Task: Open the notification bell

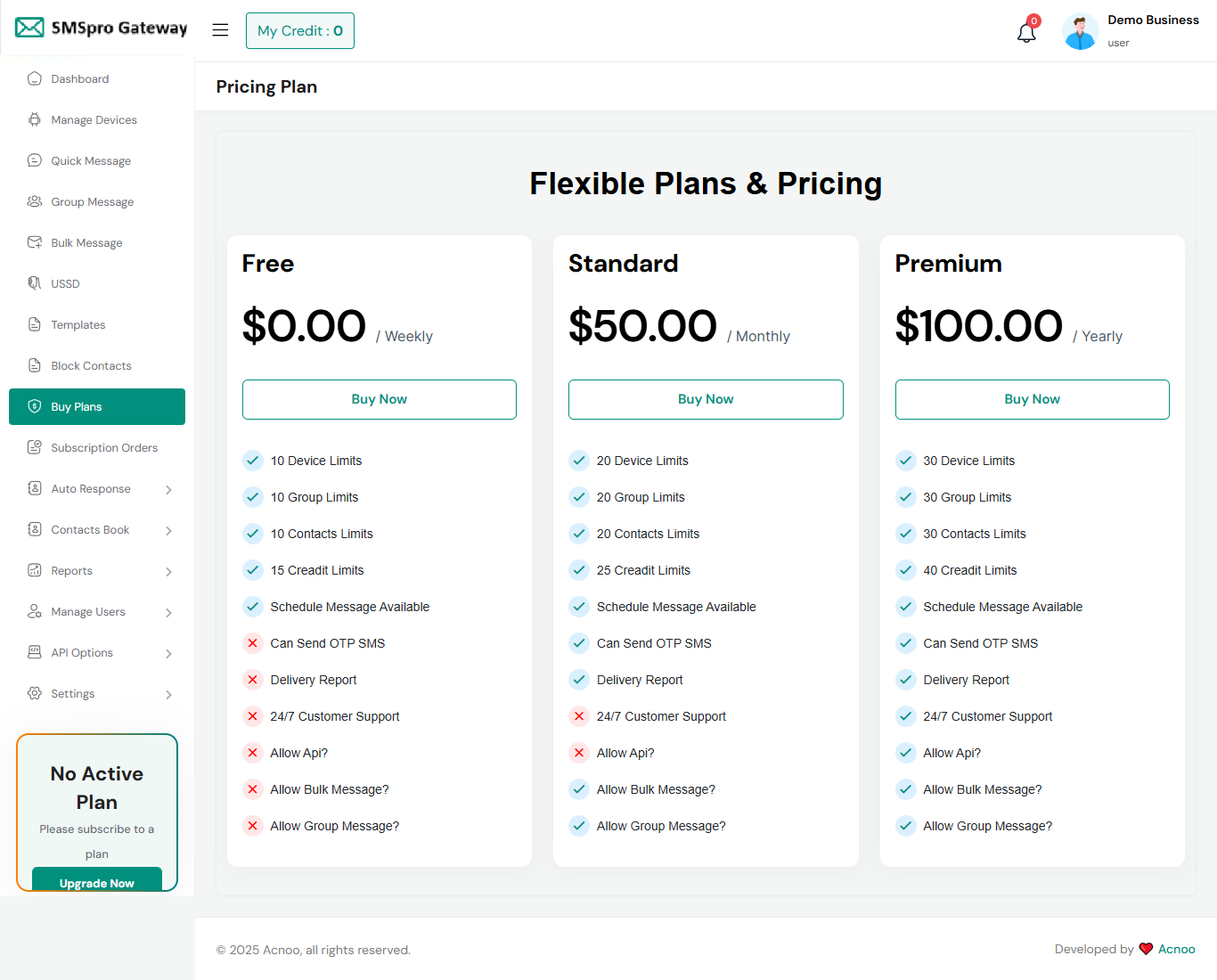Action: [x=1026, y=33]
